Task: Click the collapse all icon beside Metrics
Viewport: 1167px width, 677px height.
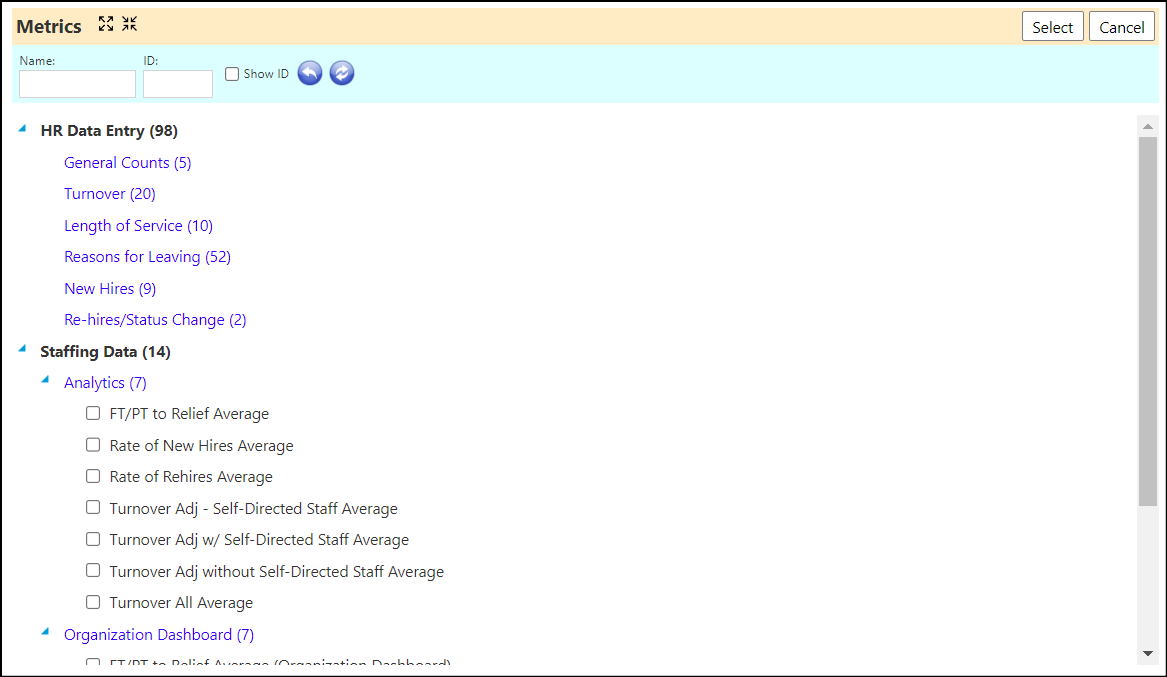Action: 130,25
